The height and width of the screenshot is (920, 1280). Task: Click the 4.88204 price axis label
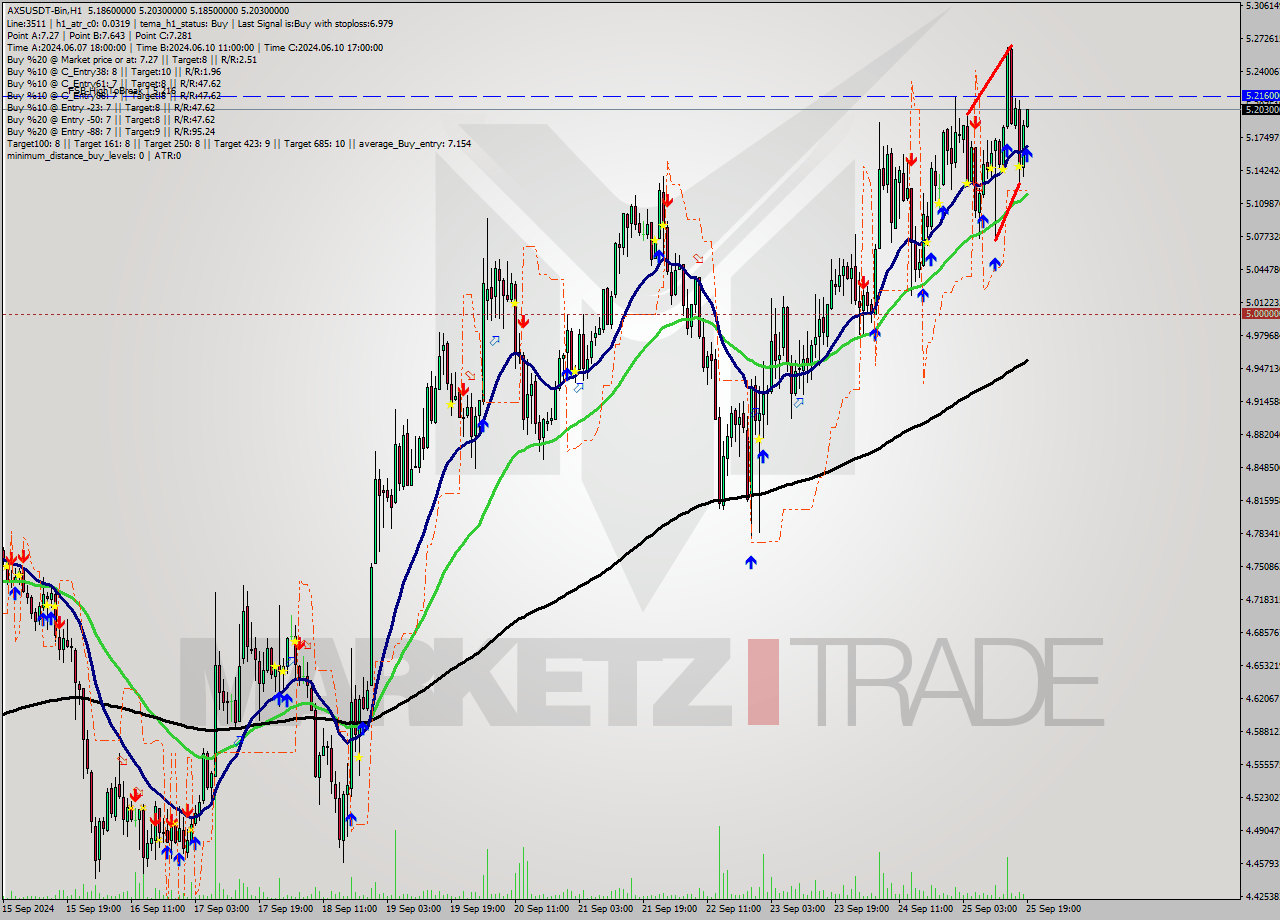[x=1262, y=434]
